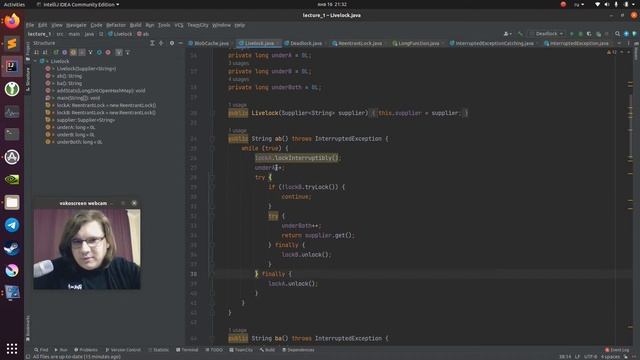Close the Livelock.java editor tab
This screenshot has height=360, width=640.
click(278, 43)
